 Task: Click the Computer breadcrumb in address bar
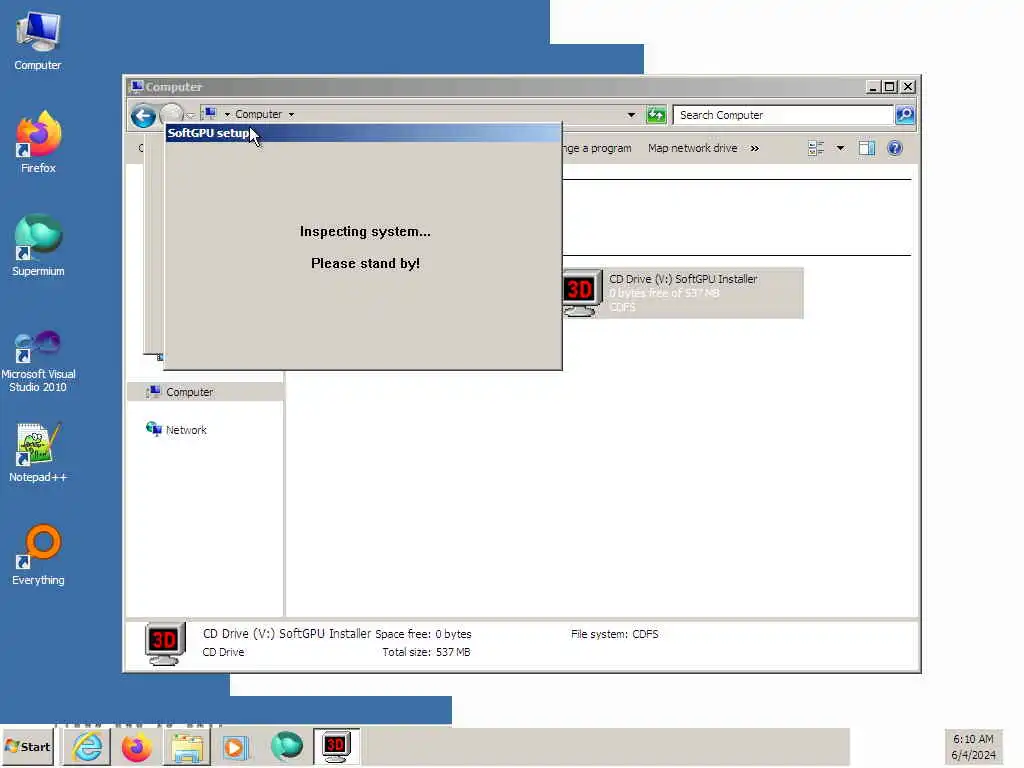(x=259, y=114)
